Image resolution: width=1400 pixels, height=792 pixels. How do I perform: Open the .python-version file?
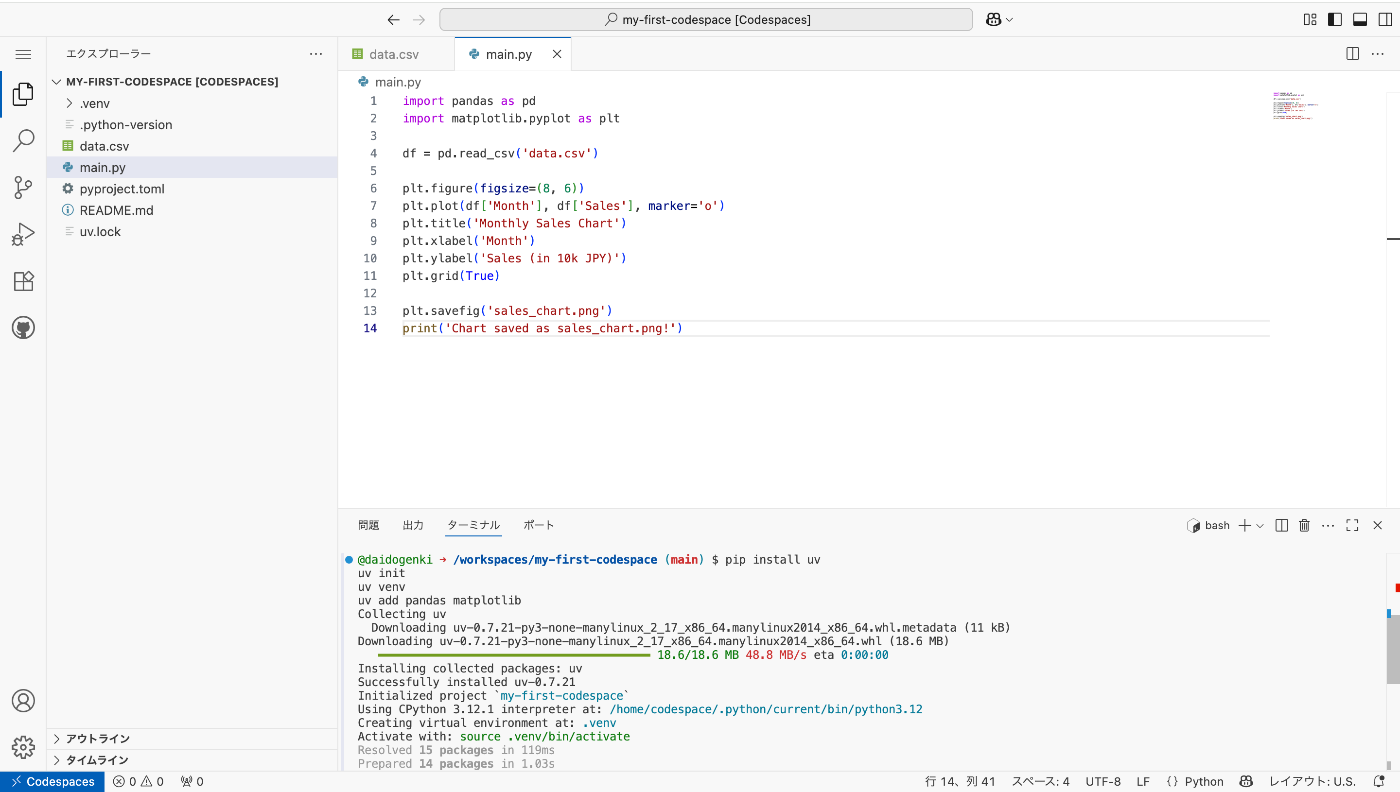click(192, 125)
